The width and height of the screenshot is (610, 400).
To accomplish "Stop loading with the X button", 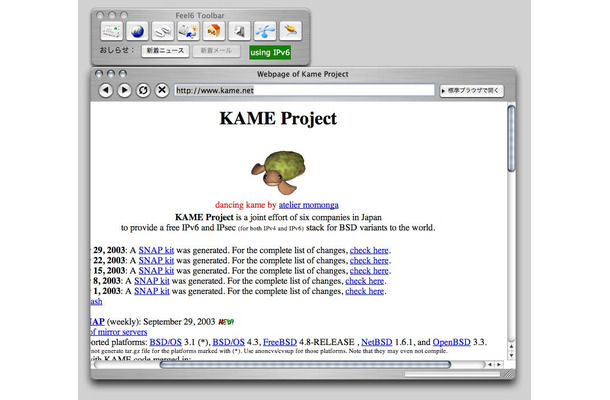I will tap(162, 90).
